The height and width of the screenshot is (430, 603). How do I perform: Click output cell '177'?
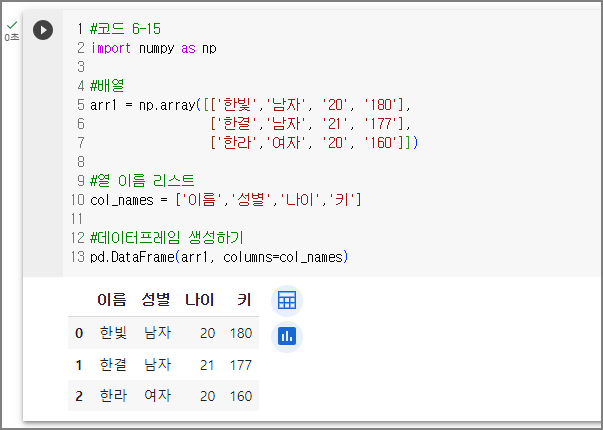coord(241,365)
